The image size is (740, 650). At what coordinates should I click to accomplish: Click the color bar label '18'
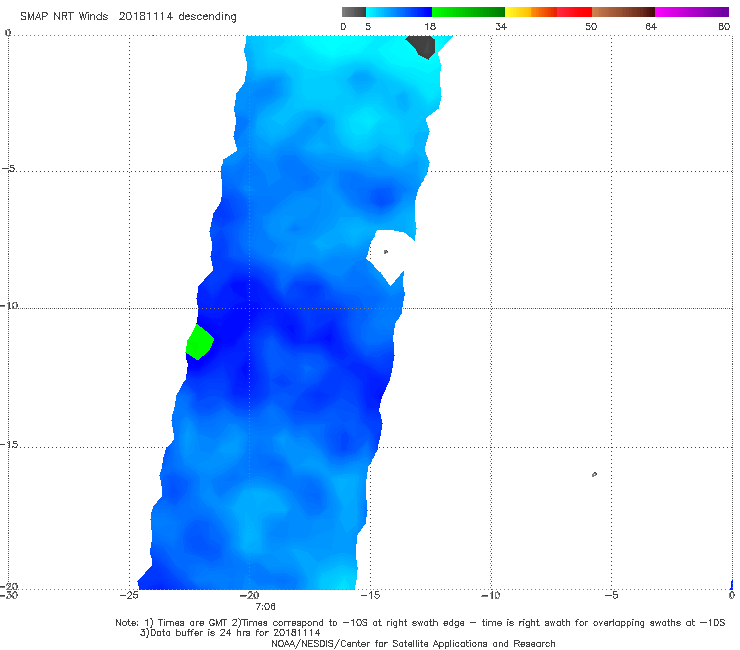tap(430, 26)
